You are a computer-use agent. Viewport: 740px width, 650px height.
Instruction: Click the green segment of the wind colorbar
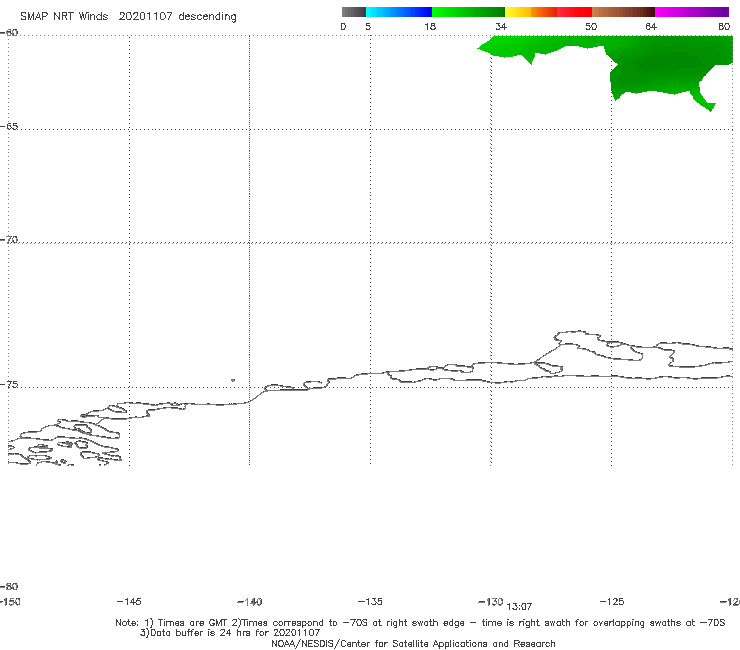click(468, 12)
